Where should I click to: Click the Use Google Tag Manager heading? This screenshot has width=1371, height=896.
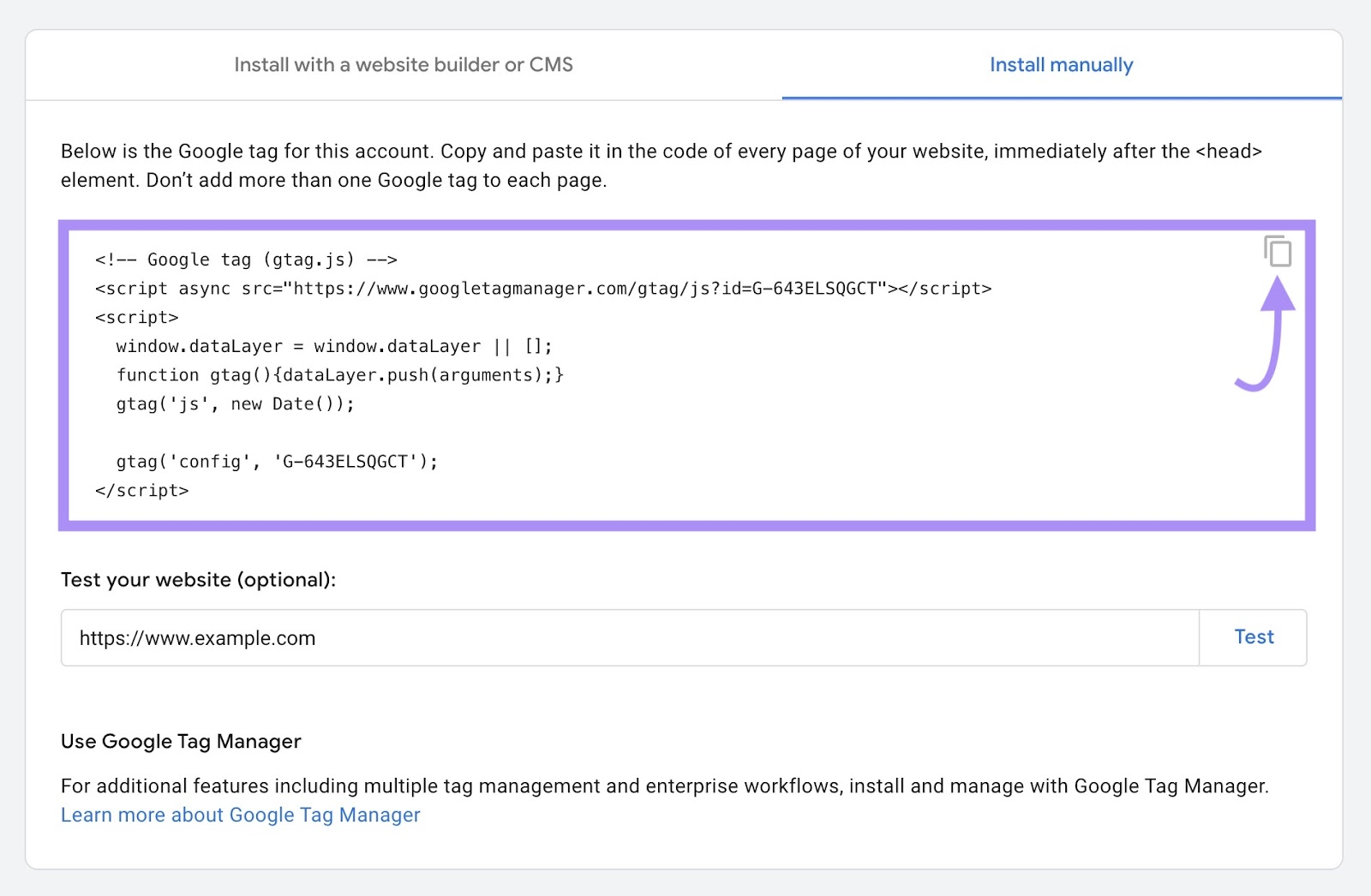point(180,741)
